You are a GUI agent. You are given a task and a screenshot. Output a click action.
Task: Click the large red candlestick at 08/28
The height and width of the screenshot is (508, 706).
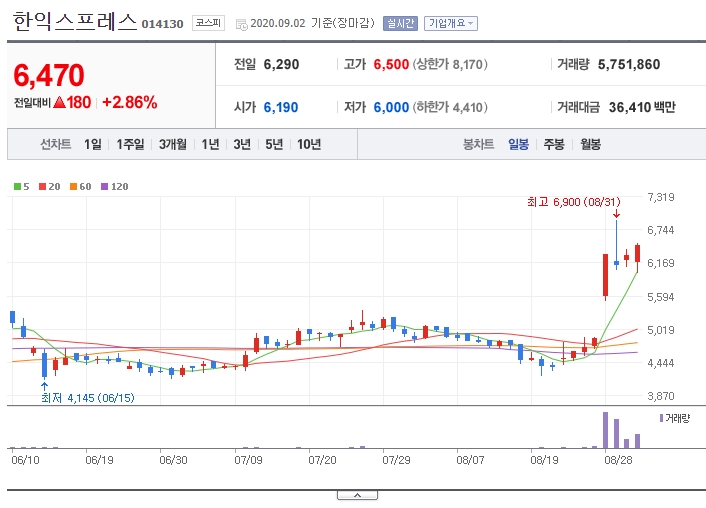(x=606, y=275)
